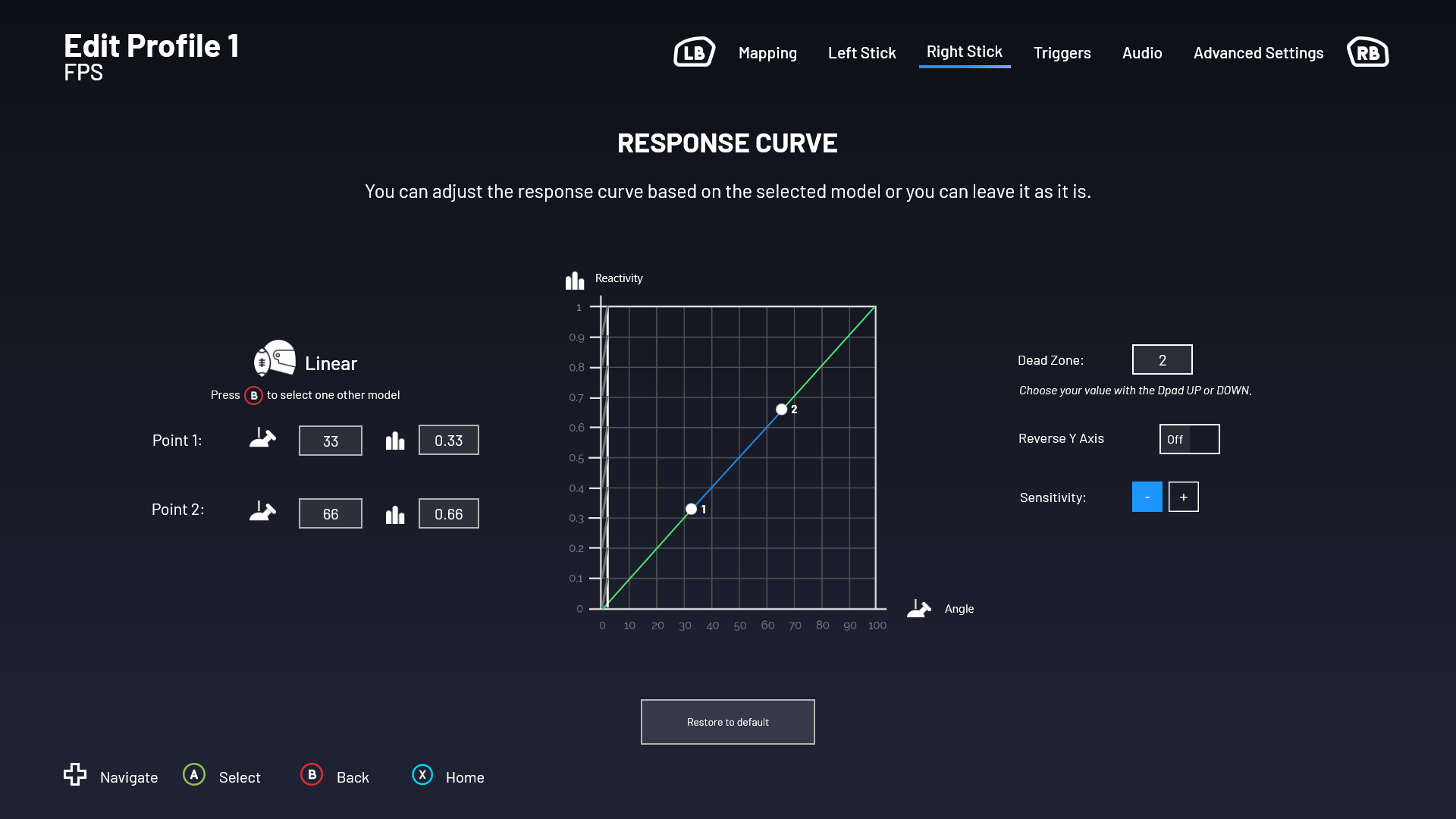
Task: Click the Angle axis joystick icon
Action: (919, 608)
